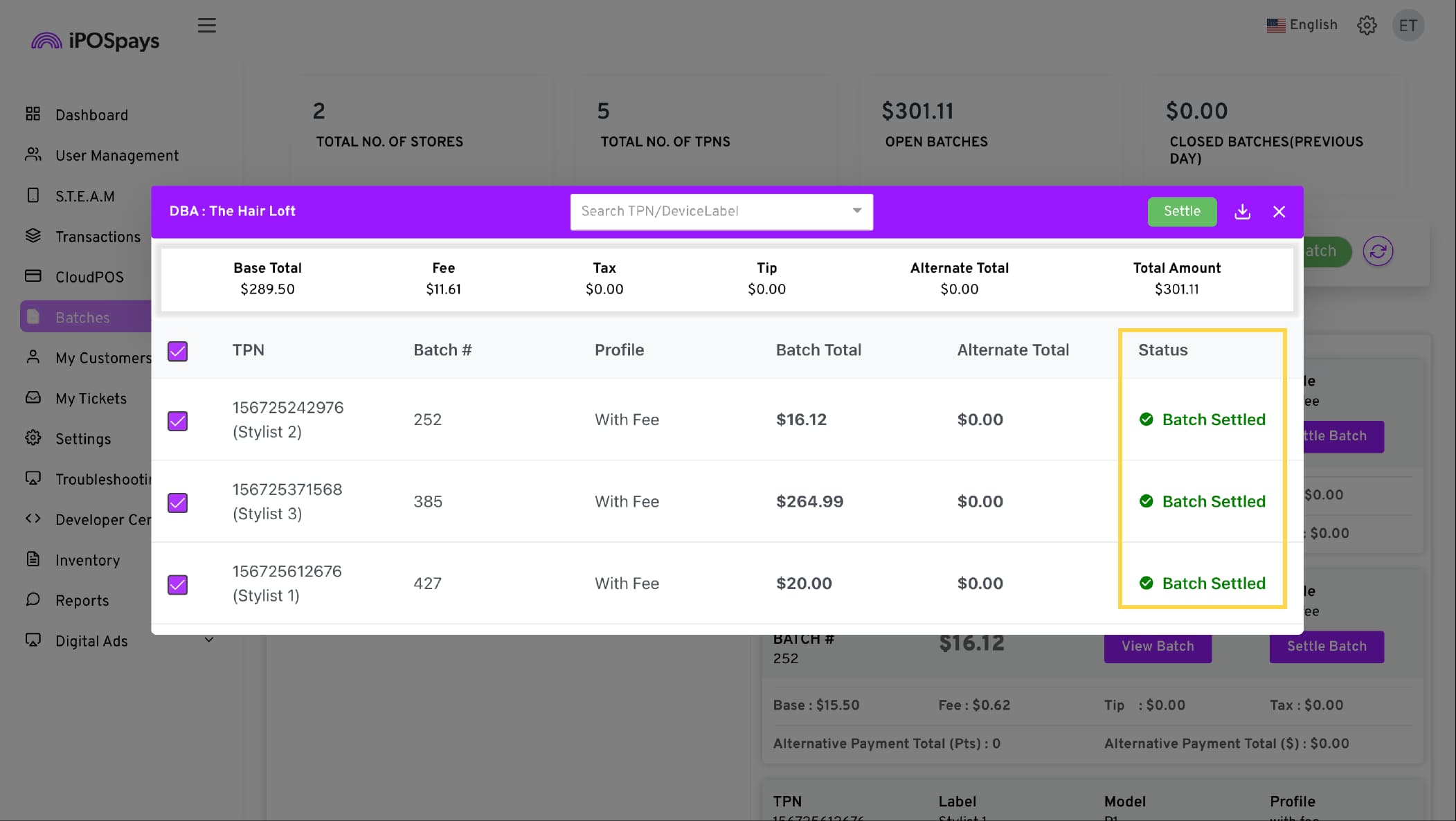Open the settings gear icon at top right

(1366, 26)
